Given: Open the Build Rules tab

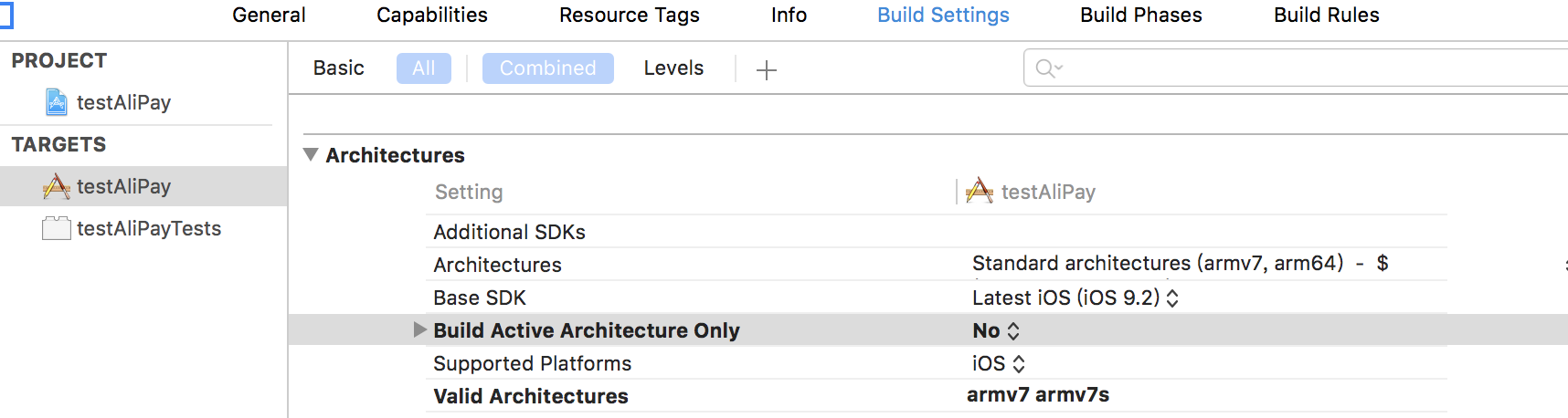Looking at the screenshot, I should pyautogui.click(x=1326, y=16).
